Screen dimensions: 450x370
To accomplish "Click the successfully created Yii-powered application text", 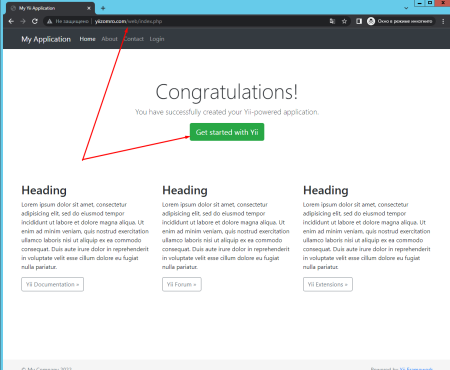I will 227,112.
